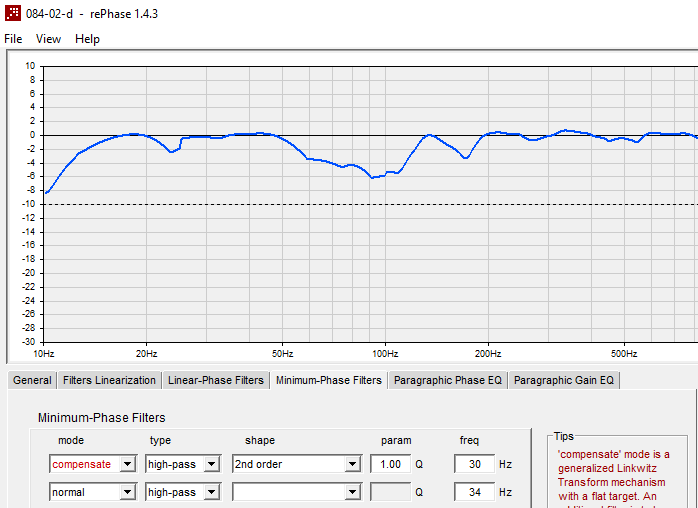Open the Paragraphic Phase EQ tab
This screenshot has height=508, width=698.
point(448,380)
